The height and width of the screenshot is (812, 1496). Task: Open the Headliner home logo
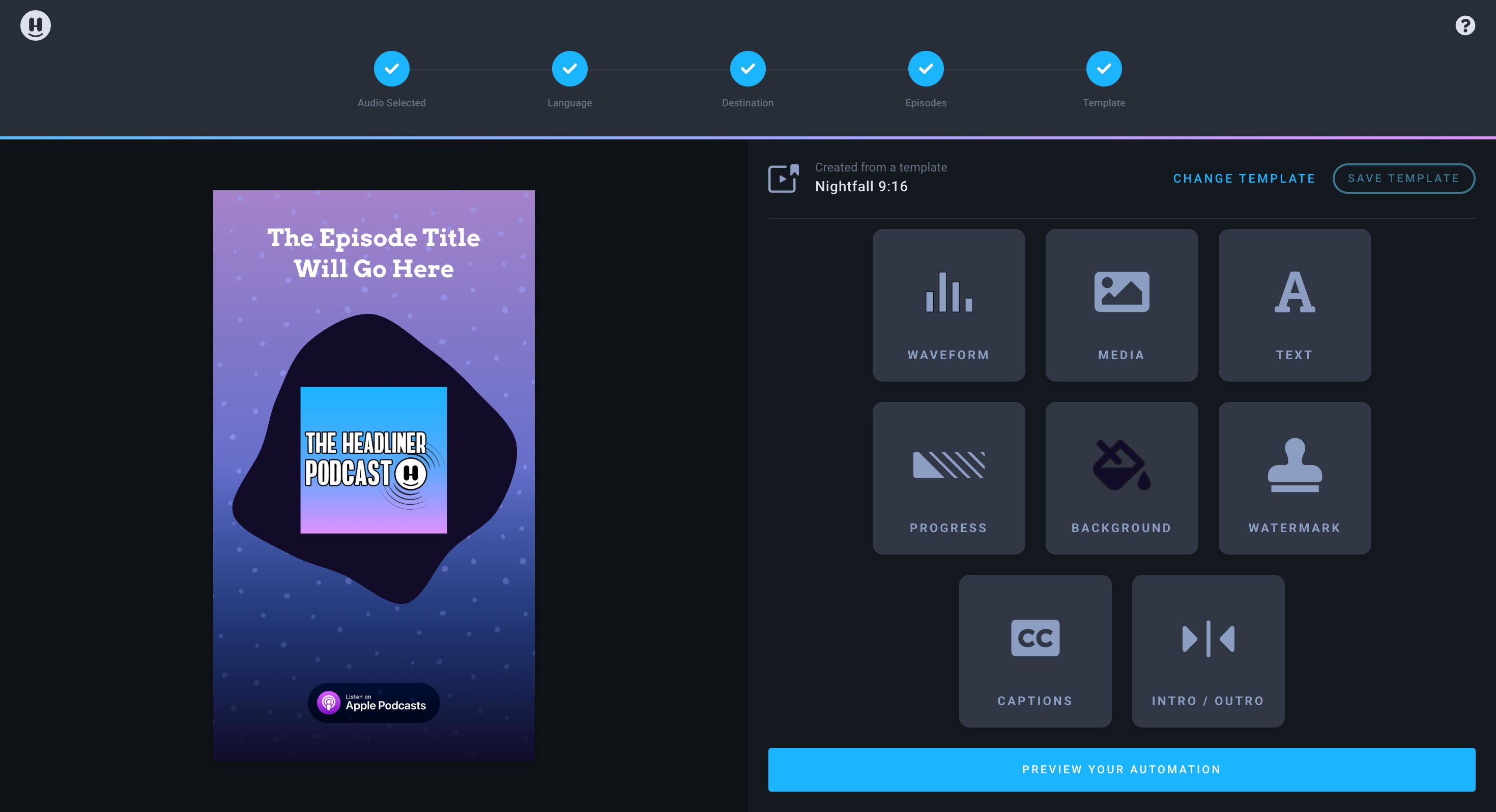coord(36,25)
